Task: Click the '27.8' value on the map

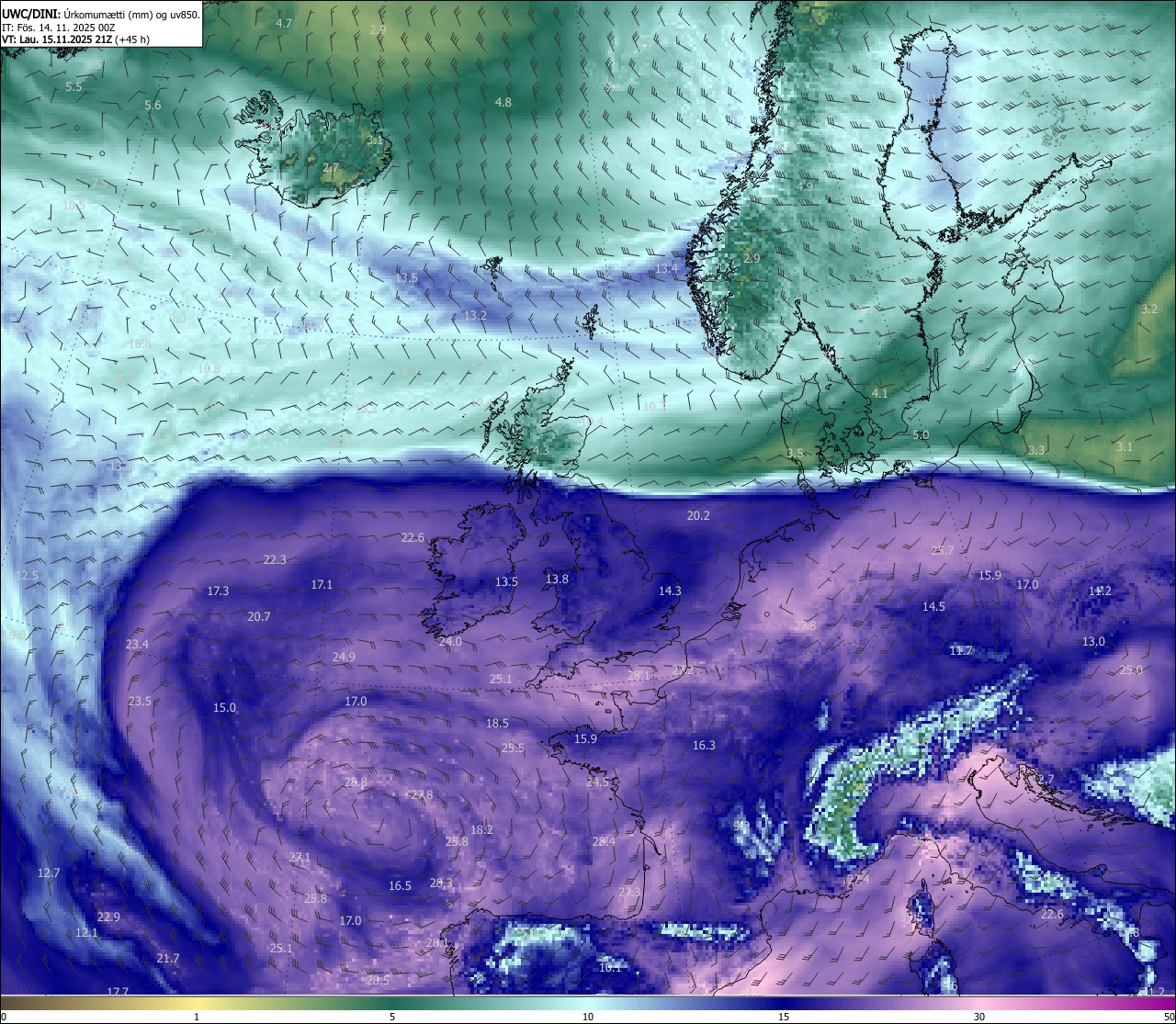Action: [422, 795]
